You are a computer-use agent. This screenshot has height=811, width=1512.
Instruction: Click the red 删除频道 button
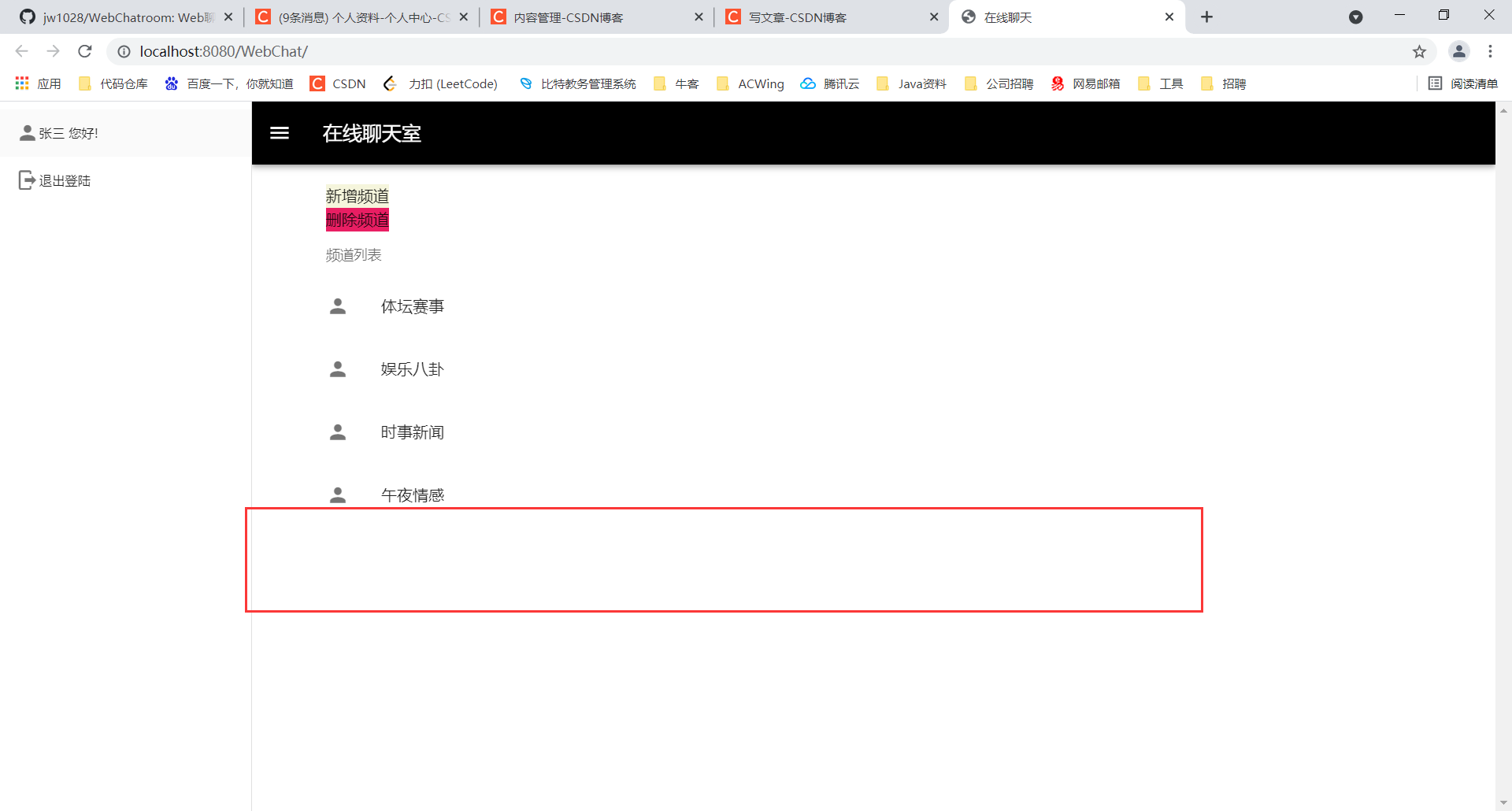coord(357,220)
